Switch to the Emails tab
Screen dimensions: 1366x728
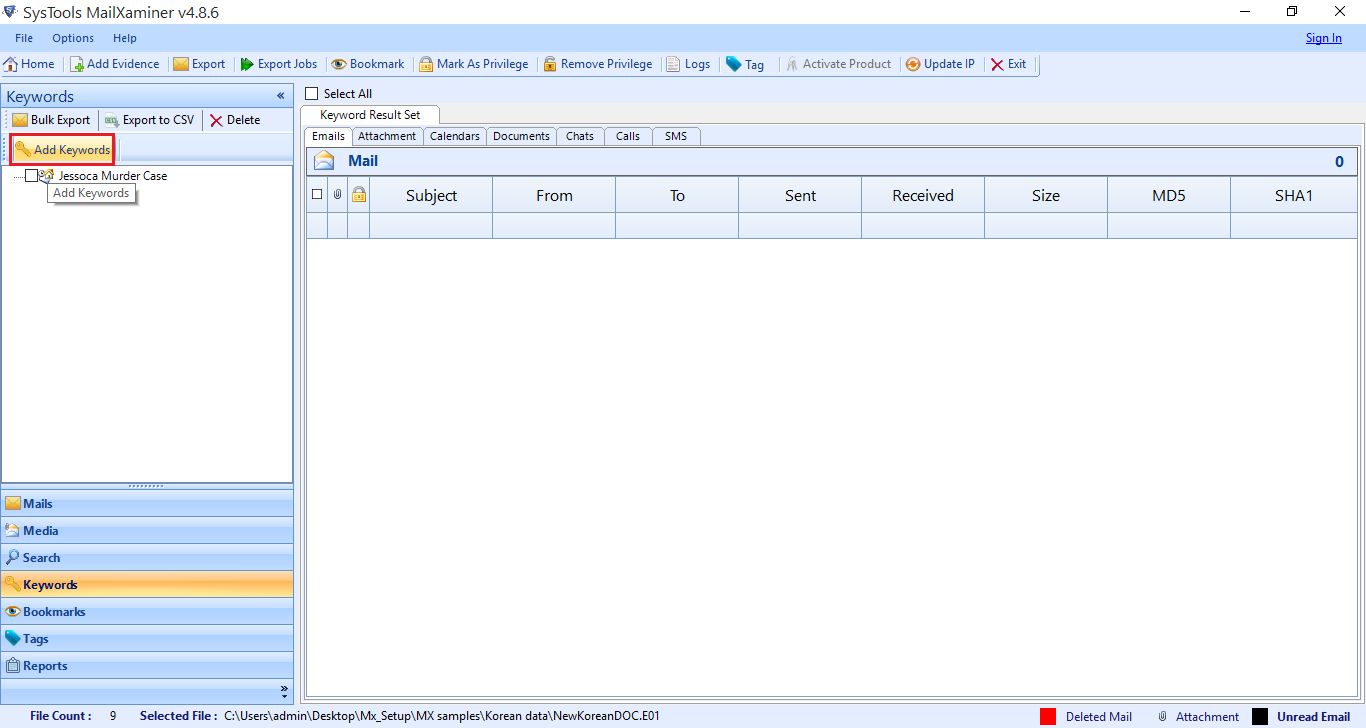tap(328, 136)
